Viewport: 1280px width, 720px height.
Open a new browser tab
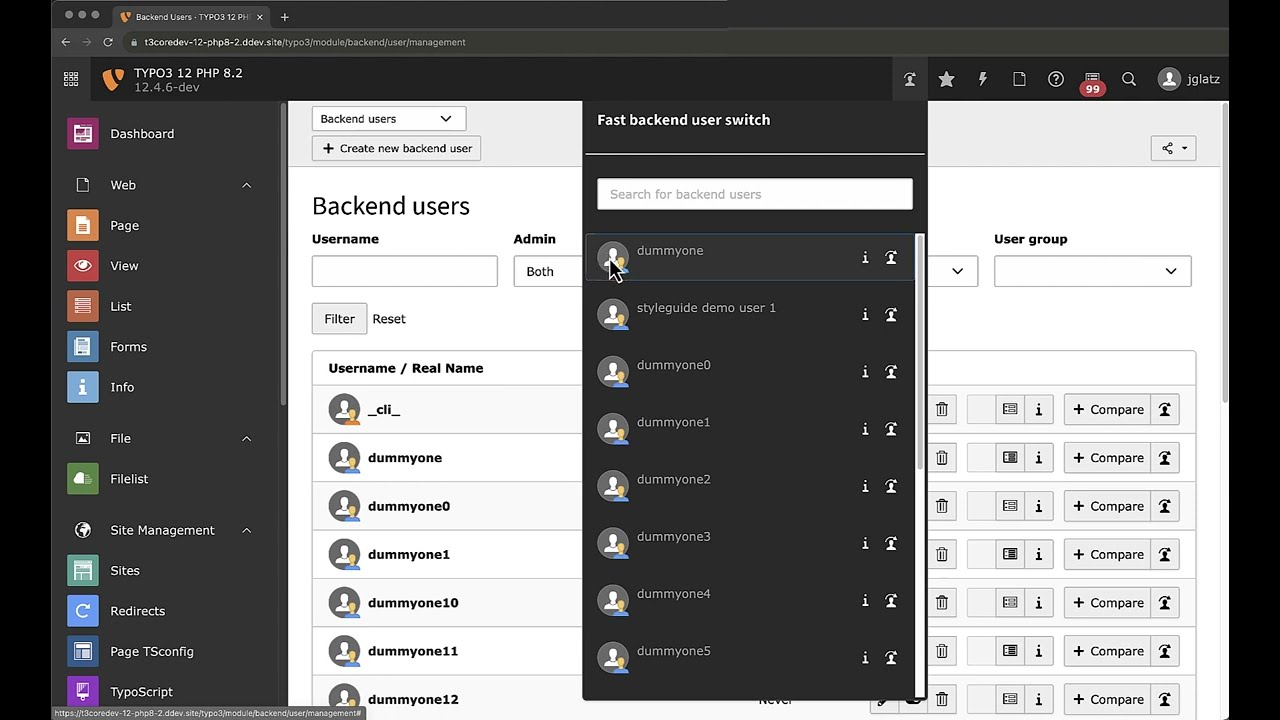[x=284, y=17]
